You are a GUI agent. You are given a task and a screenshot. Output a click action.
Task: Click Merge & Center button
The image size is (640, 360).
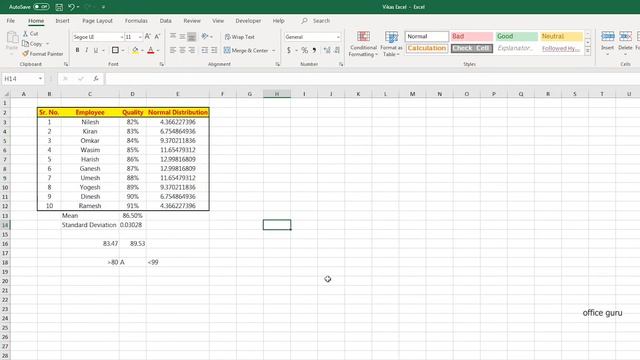[246, 50]
